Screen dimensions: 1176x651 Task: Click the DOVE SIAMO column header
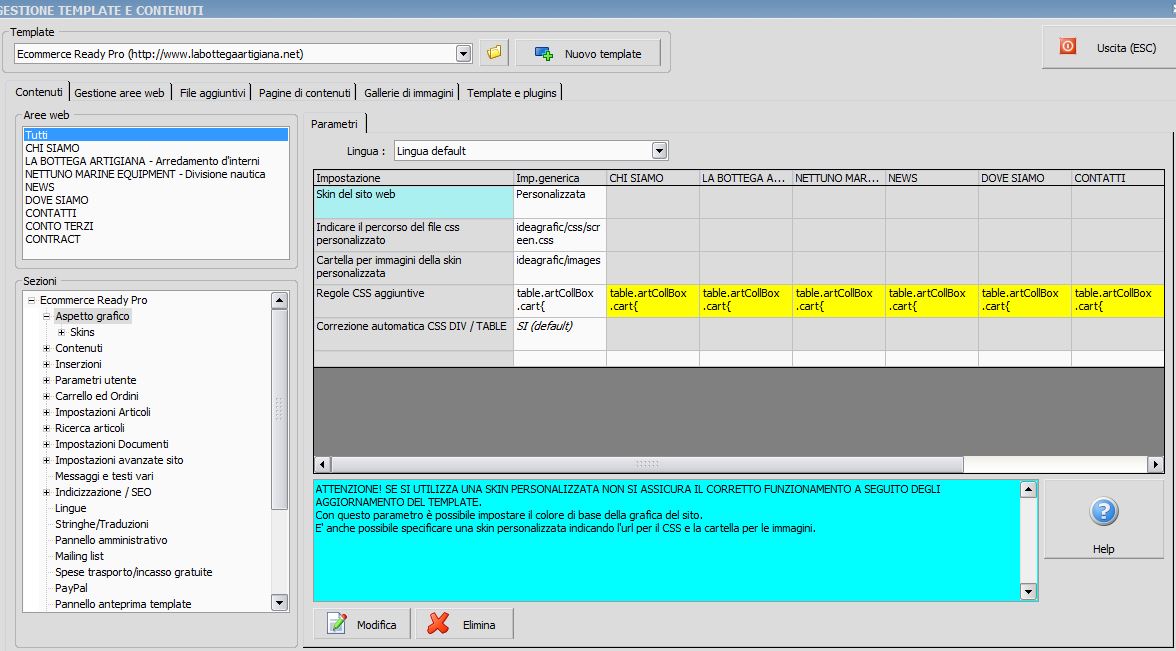point(1024,178)
